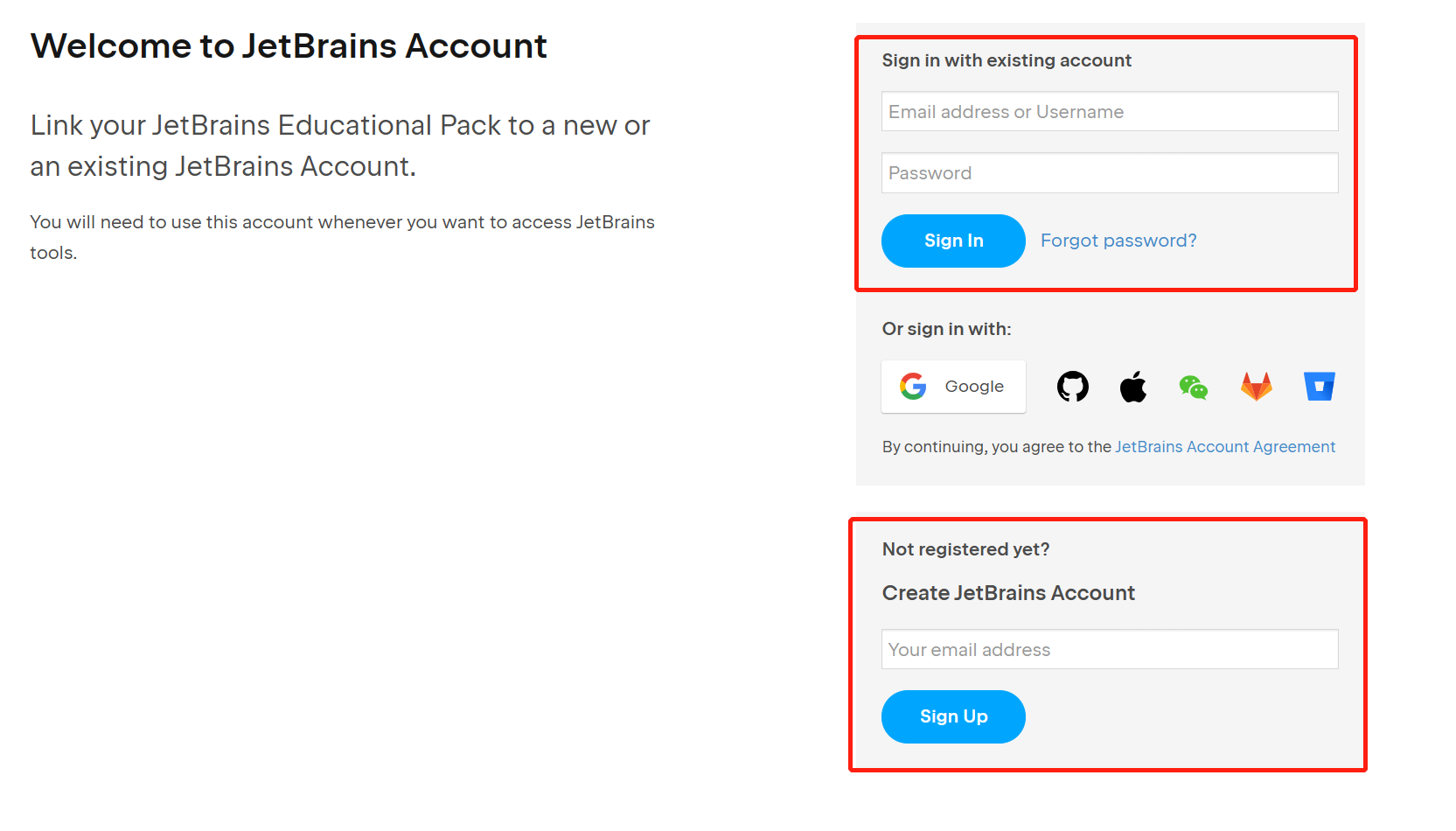Click the Or sign in with: label
The width and height of the screenshot is (1456, 831).
(946, 329)
